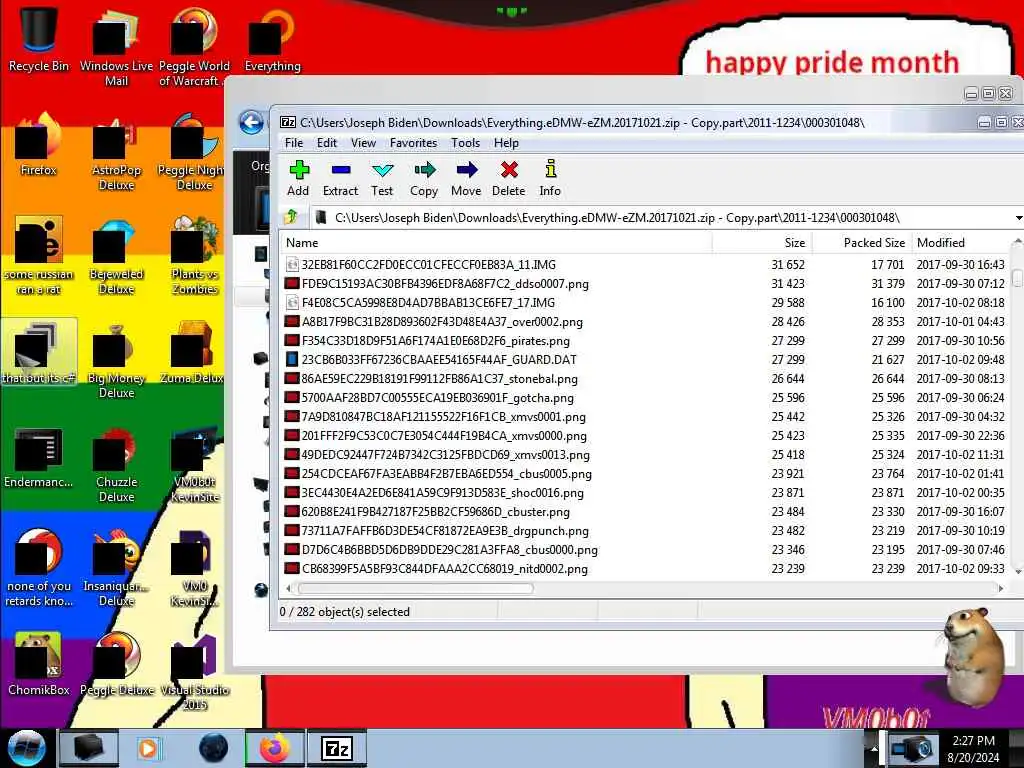The width and height of the screenshot is (1024, 768).
Task: Select the Peggle Deluxe desktop icon
Action: click(116, 664)
